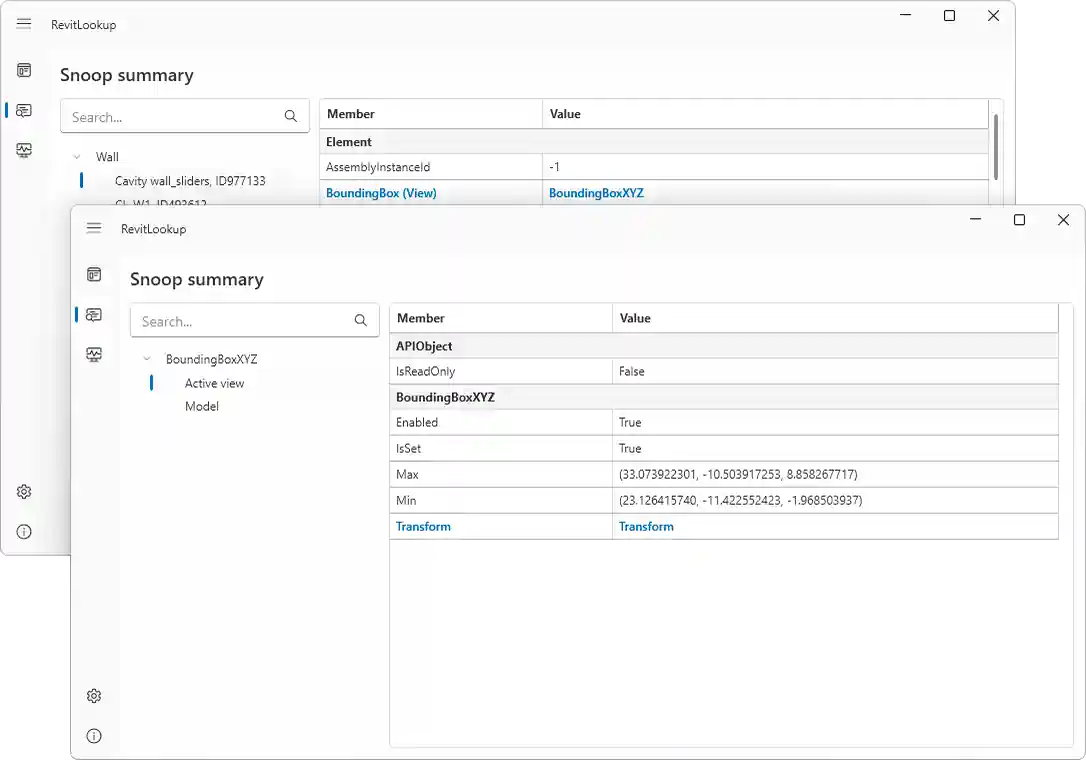The width and height of the screenshot is (1086, 760).
Task: Open the hamburger menu in the back RevitLookup window
Action: pos(24,24)
